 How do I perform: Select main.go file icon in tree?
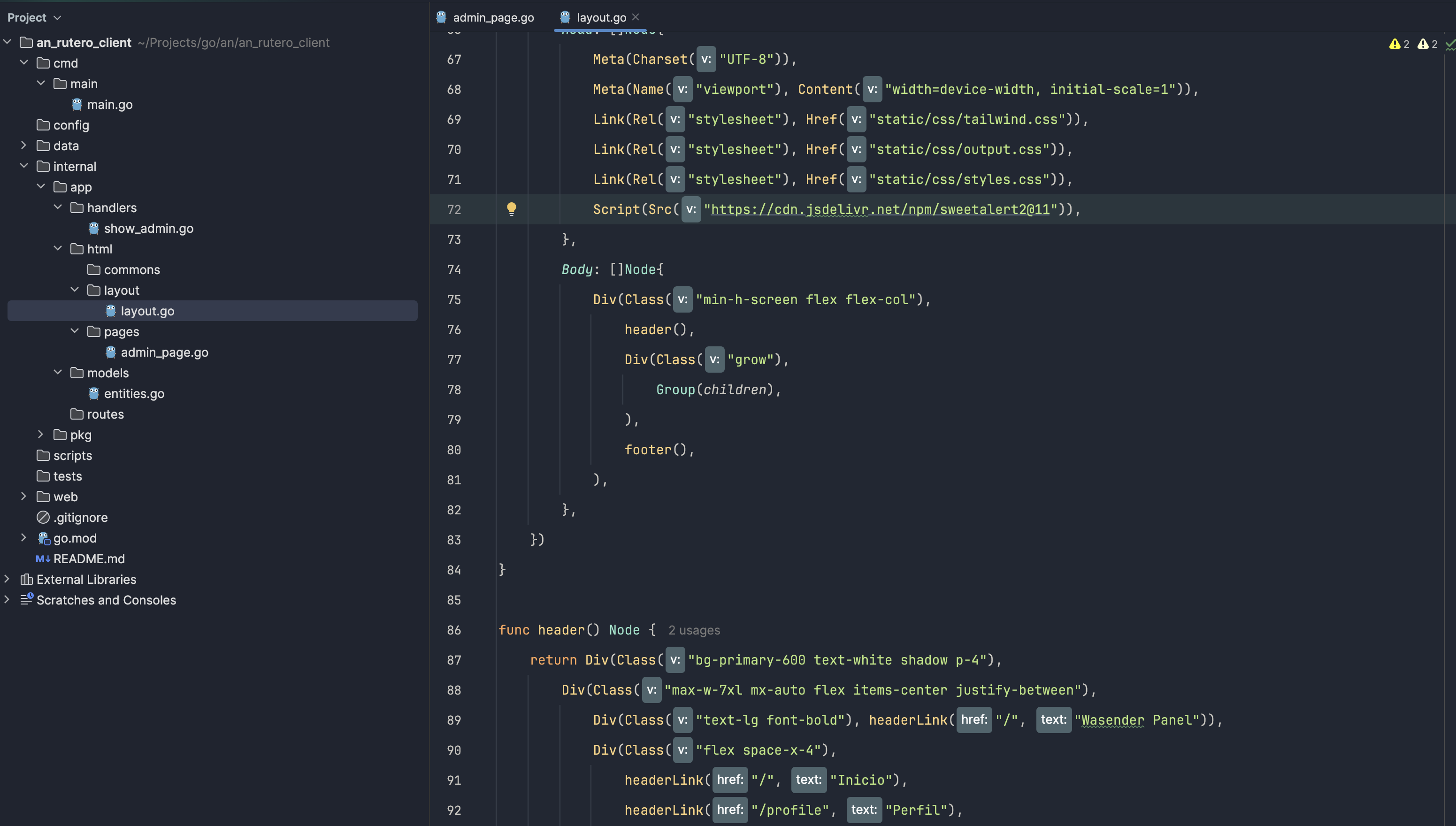click(77, 104)
